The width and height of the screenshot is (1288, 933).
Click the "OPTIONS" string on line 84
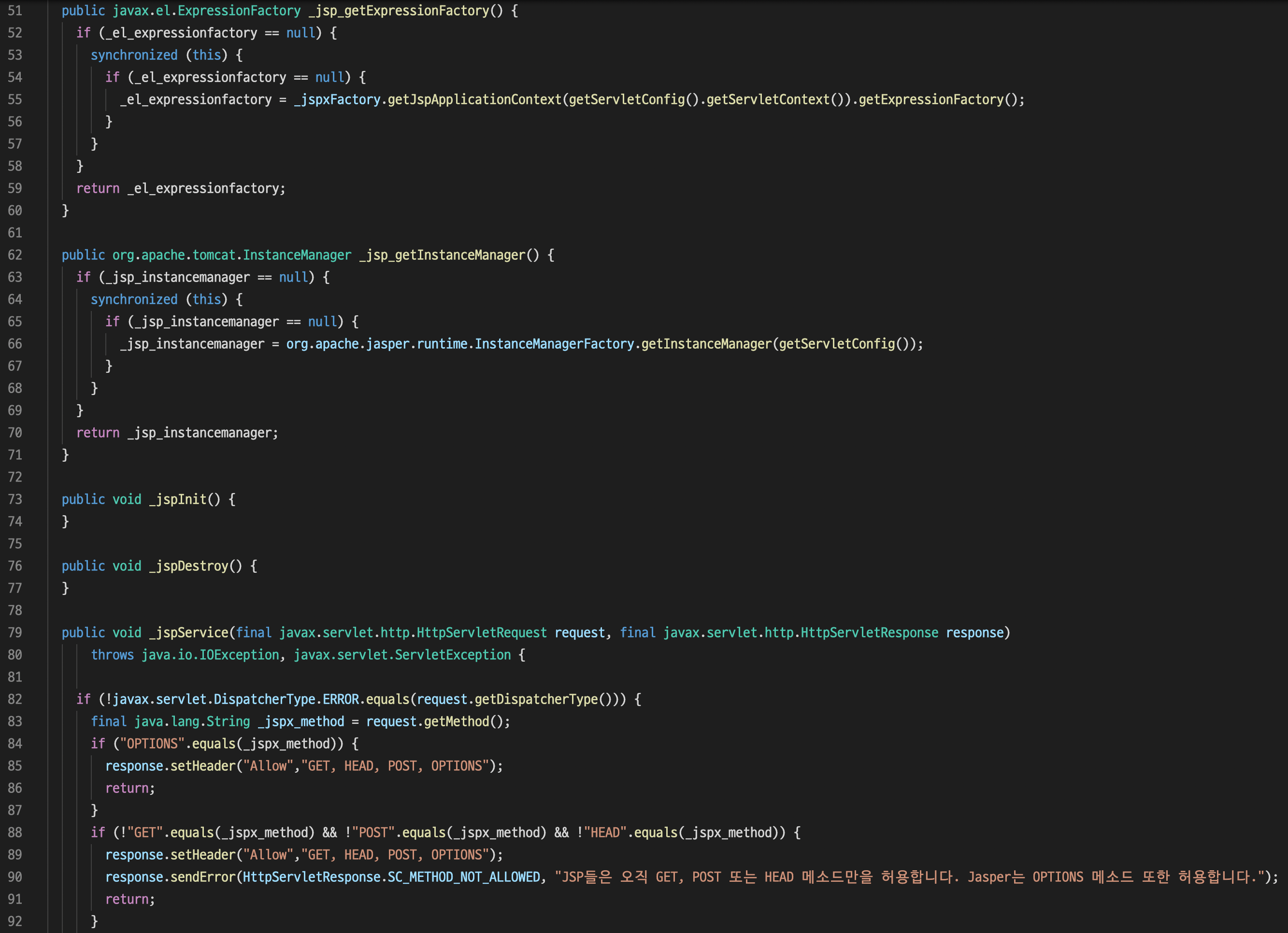coord(152,743)
